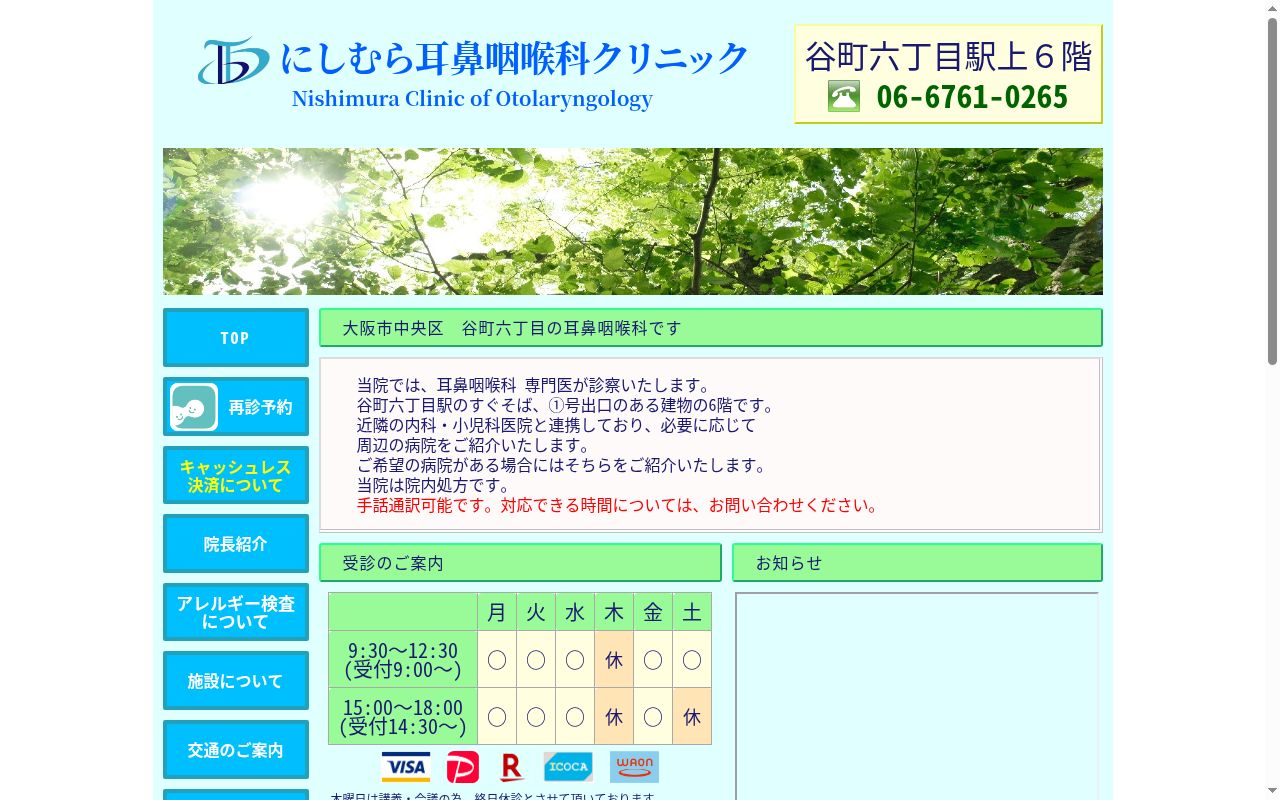Click the afternoon 休 cell under 木
The width and height of the screenshot is (1280, 800).
tap(614, 716)
